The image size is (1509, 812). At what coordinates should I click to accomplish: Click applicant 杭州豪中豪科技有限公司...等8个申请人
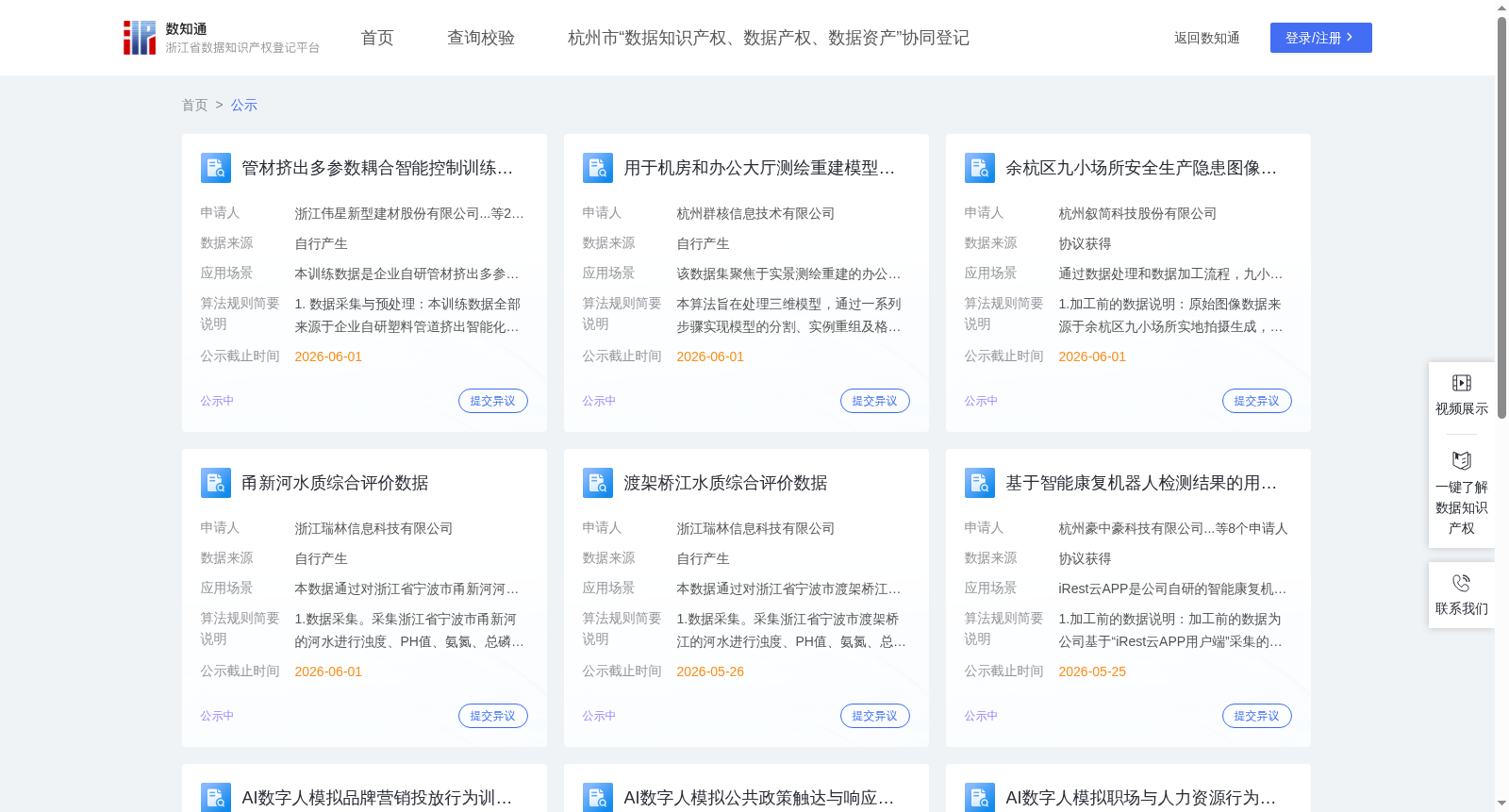tap(1173, 529)
